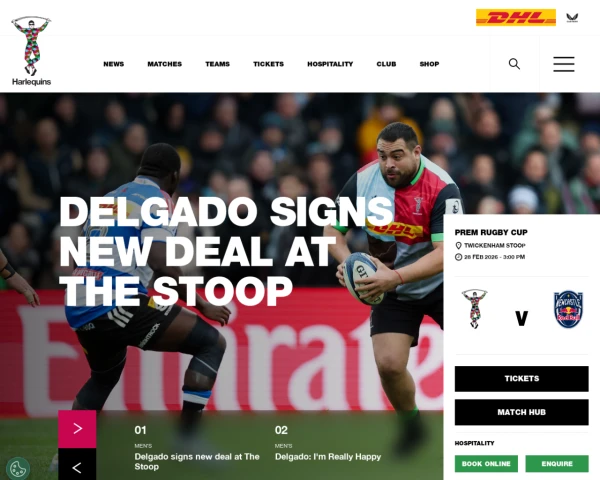Open the Matches menu item
The image size is (600, 480).
pos(165,64)
